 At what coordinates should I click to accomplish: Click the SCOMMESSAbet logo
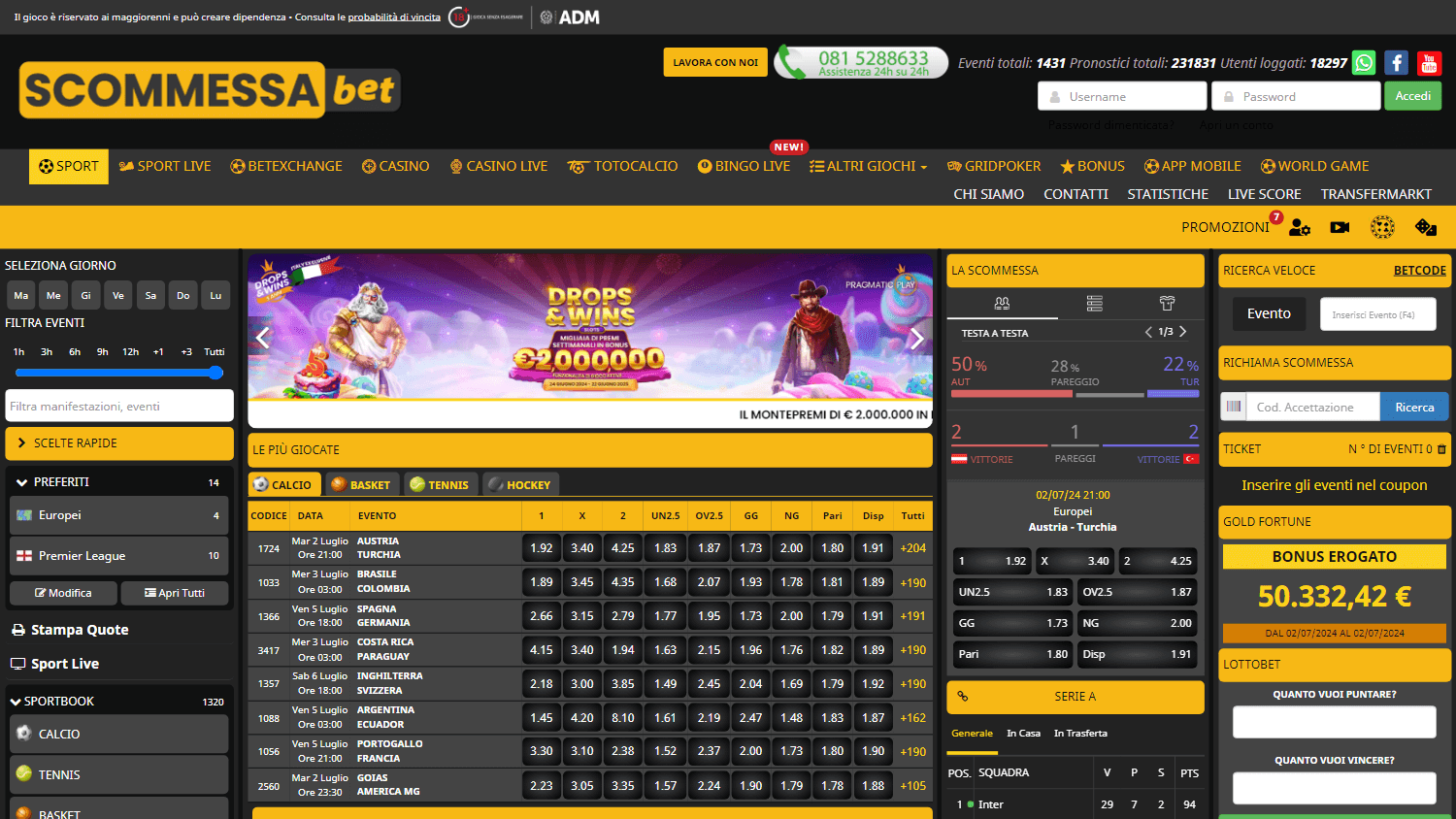tap(210, 90)
